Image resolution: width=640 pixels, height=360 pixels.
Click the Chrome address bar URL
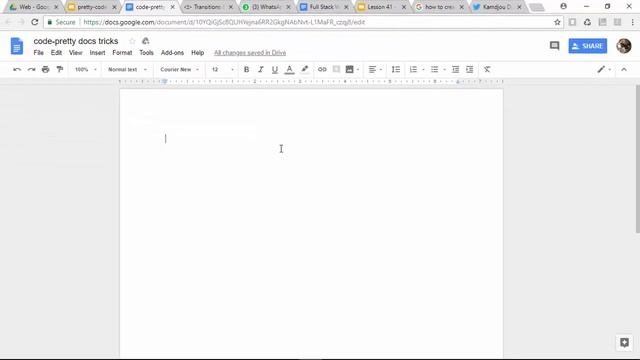point(224,22)
